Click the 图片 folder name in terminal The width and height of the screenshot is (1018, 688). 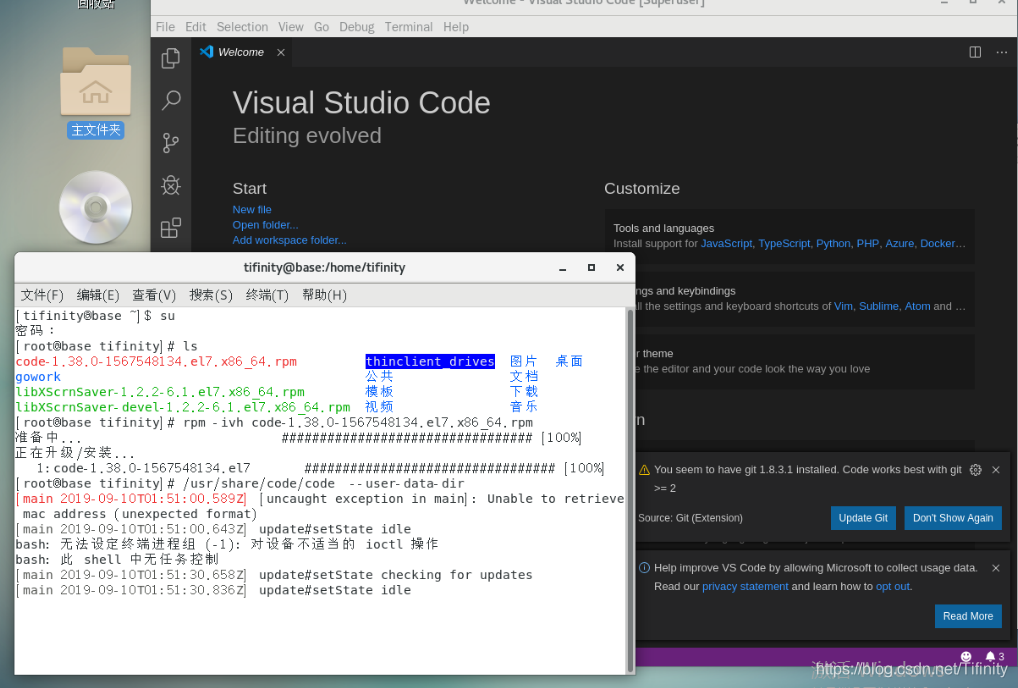(x=523, y=362)
